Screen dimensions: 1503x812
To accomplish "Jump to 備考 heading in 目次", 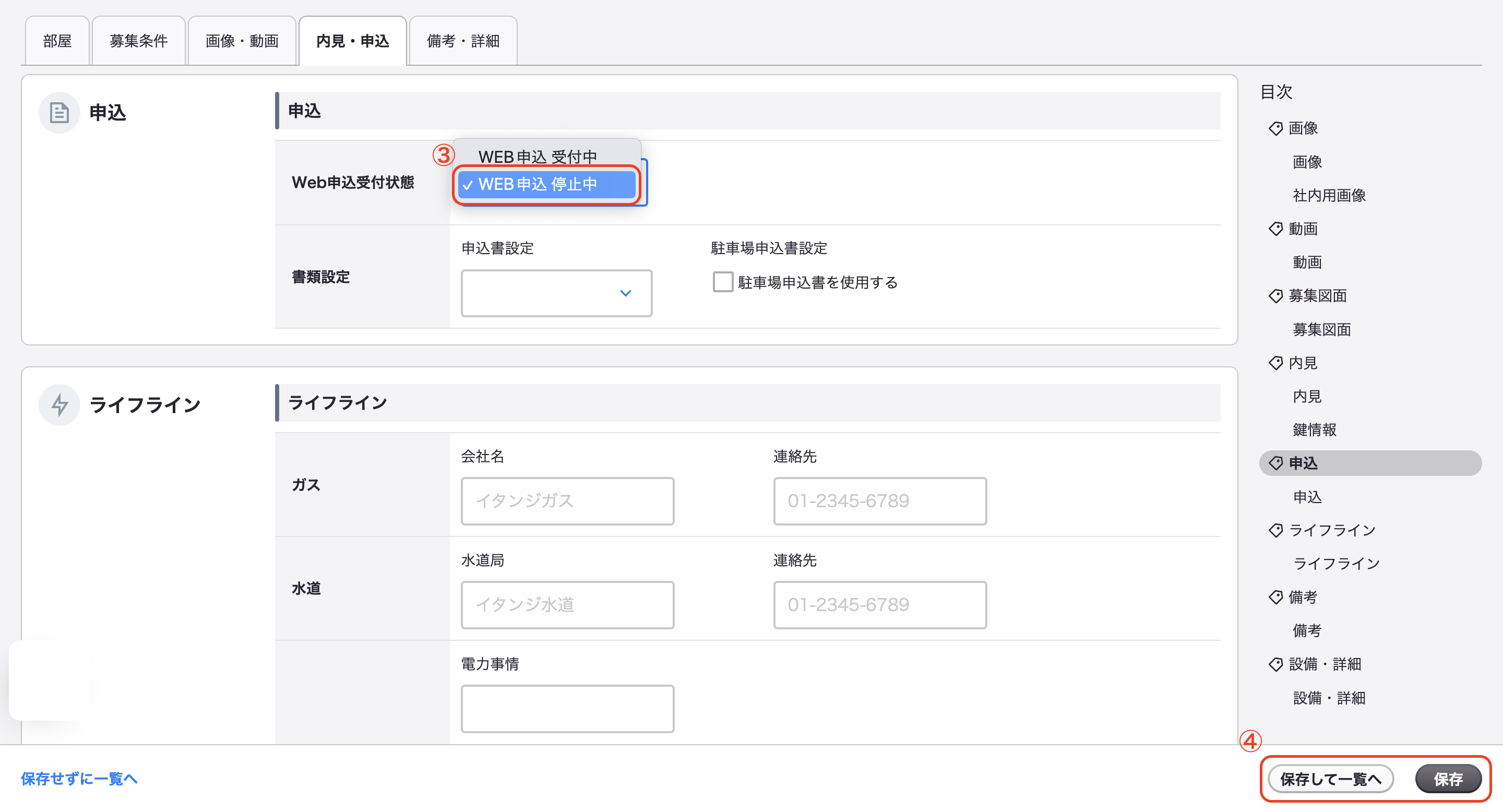I will coord(1304,598).
